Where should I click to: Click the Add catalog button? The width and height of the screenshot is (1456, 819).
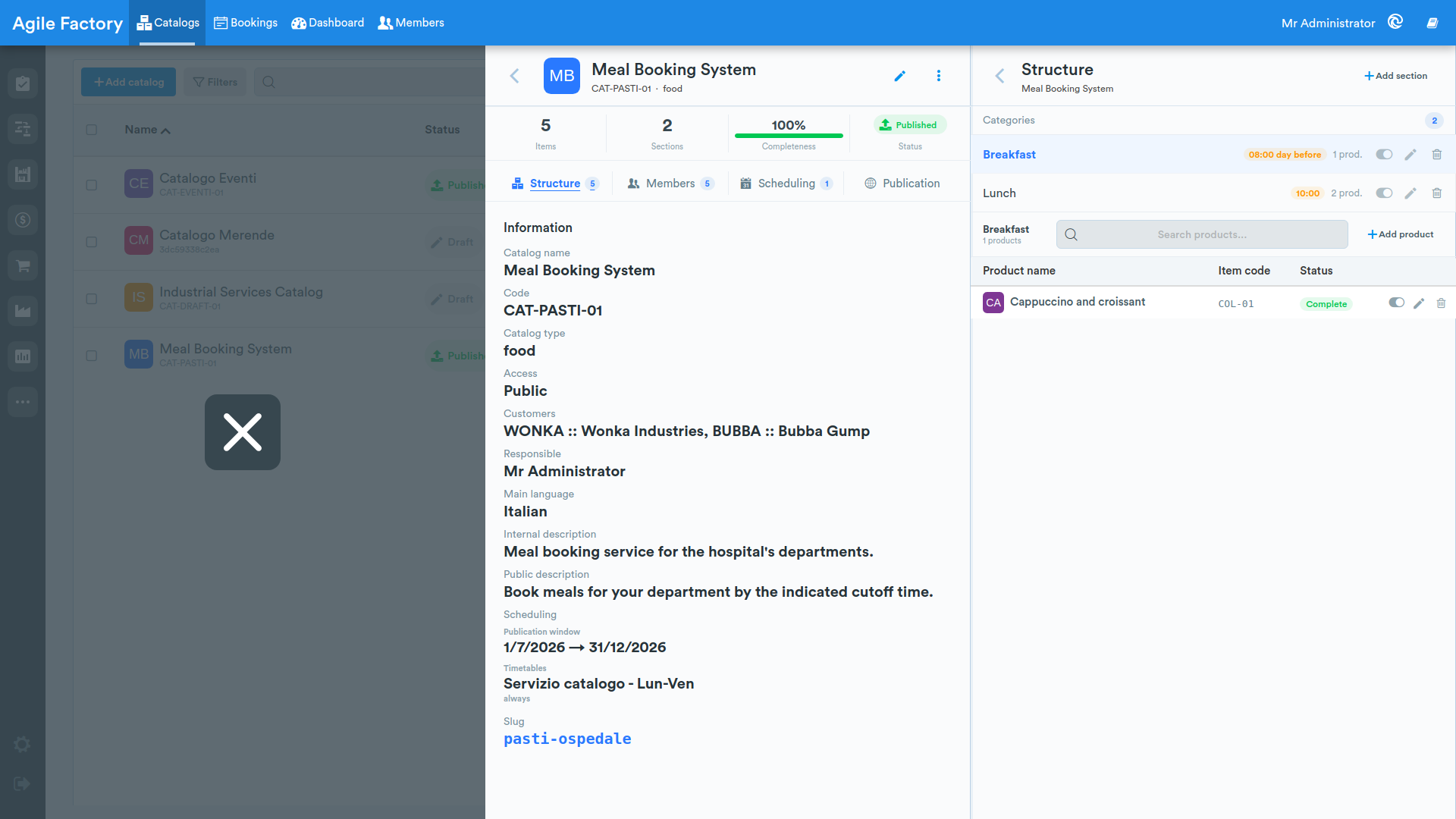129,82
